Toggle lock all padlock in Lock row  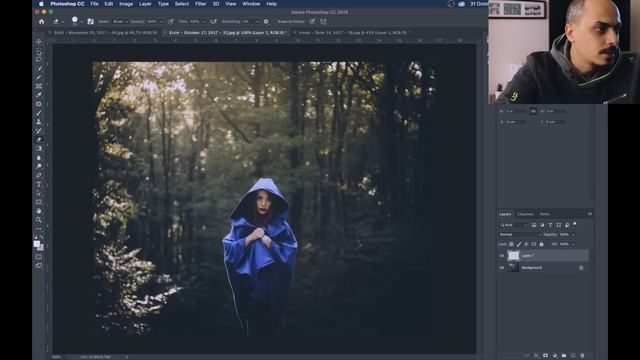pos(542,244)
